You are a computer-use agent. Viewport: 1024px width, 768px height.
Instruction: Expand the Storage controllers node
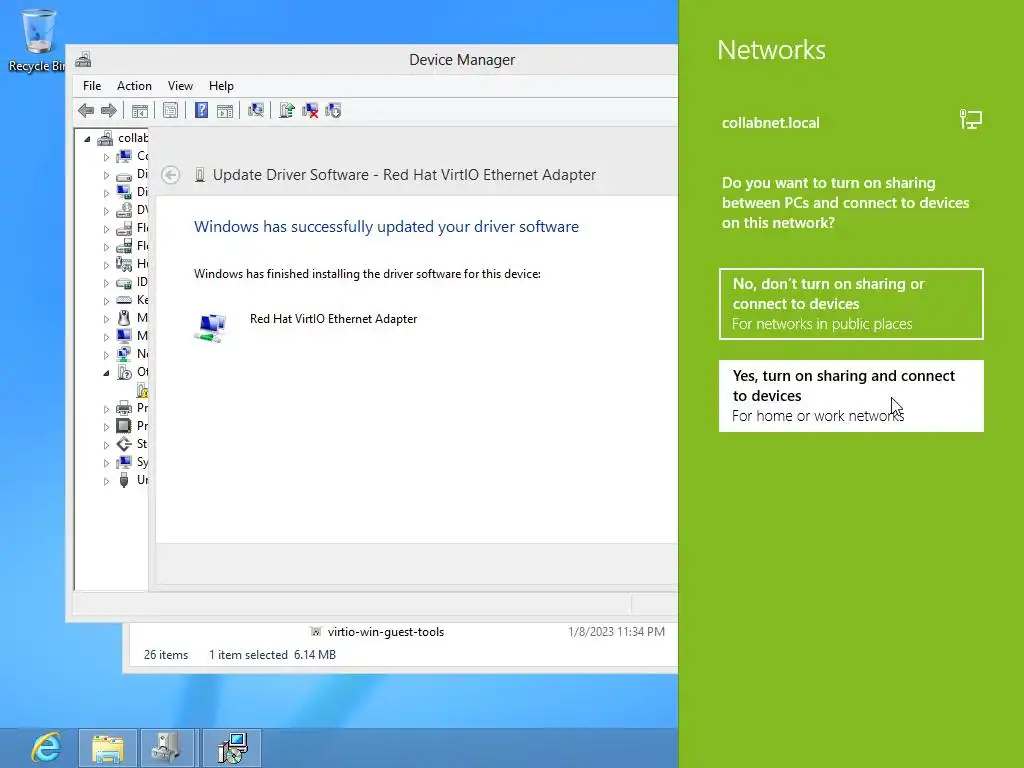106,445
